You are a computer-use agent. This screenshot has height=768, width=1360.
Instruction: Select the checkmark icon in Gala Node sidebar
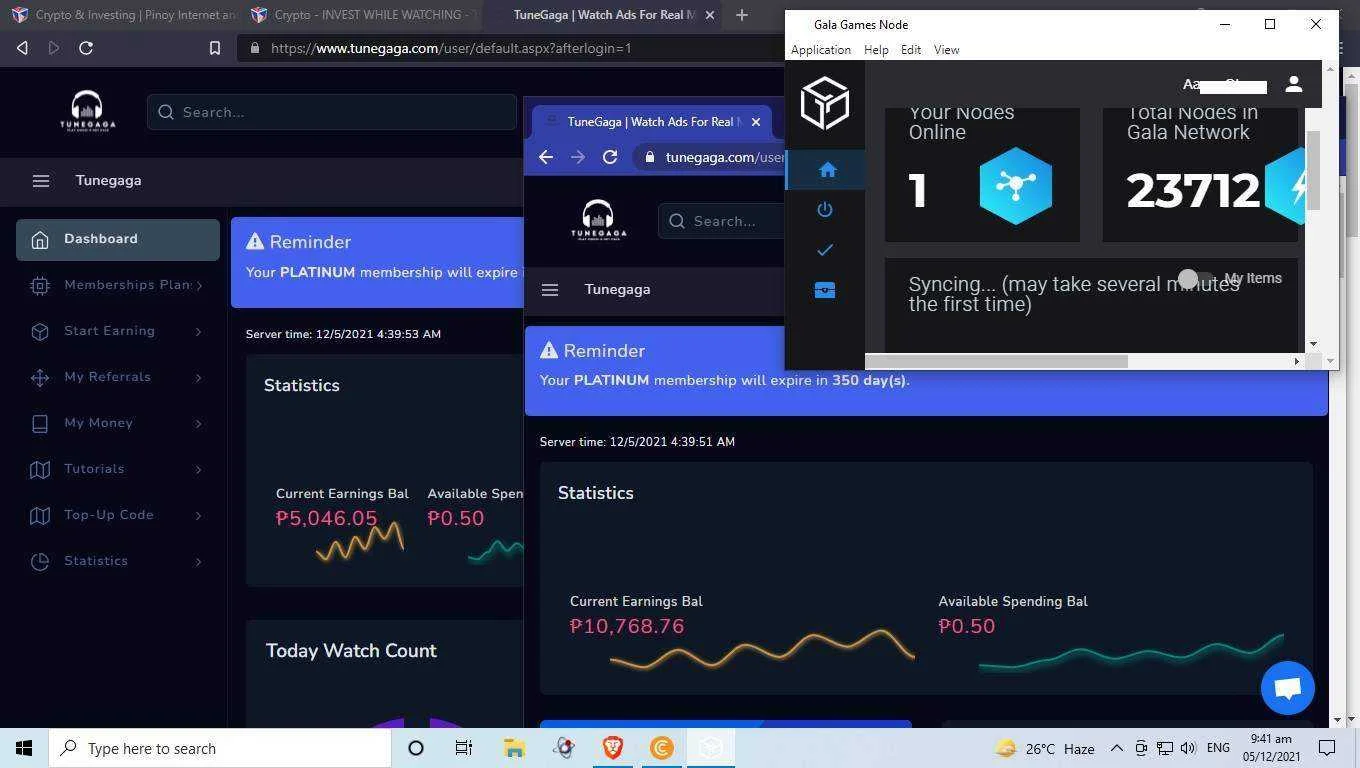[x=825, y=250]
